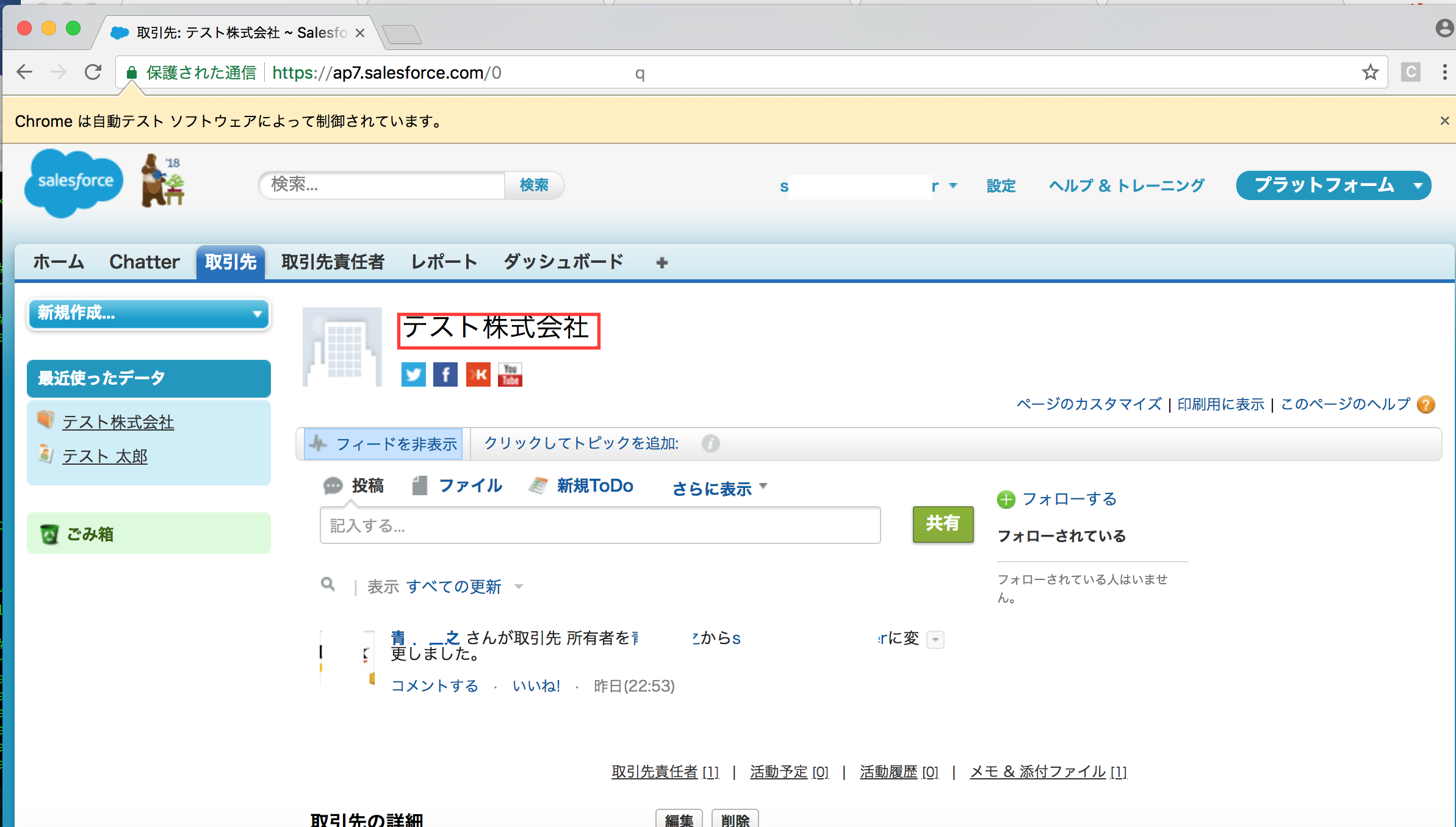Click the Klout icon for テスト株式会社
The width and height of the screenshot is (1456, 827).
click(x=477, y=374)
